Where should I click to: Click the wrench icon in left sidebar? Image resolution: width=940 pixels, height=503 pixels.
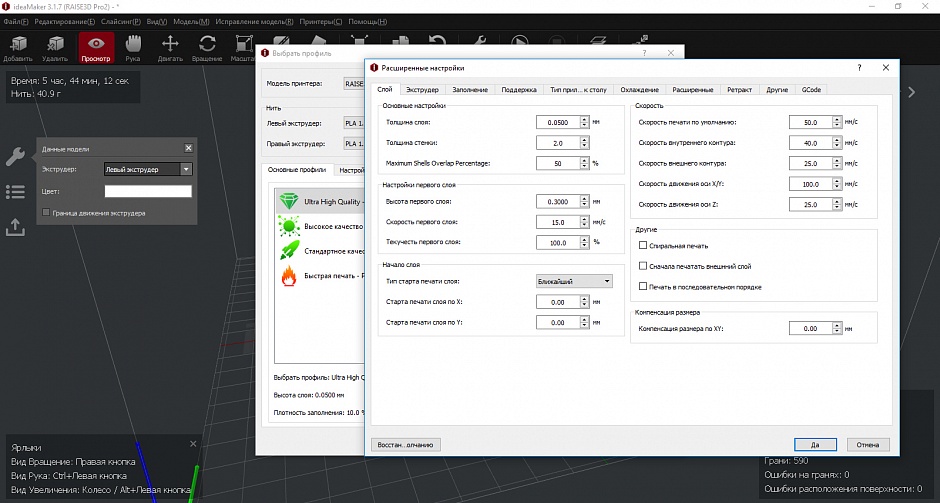pyautogui.click(x=15, y=157)
